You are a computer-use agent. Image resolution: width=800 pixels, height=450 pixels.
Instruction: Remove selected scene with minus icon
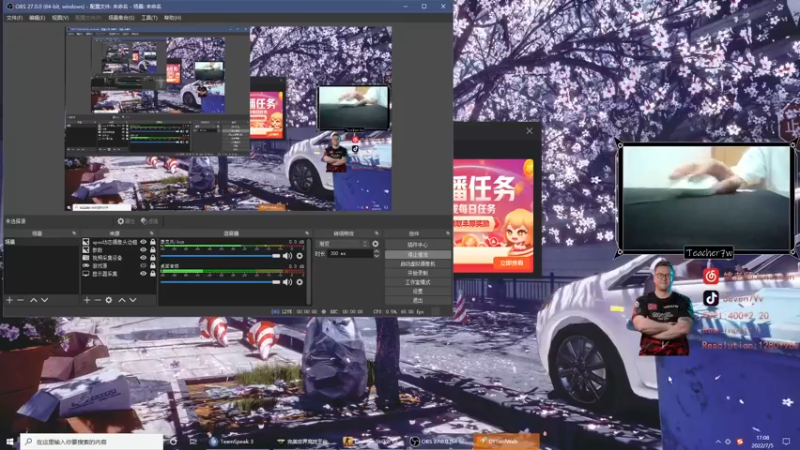(20, 300)
